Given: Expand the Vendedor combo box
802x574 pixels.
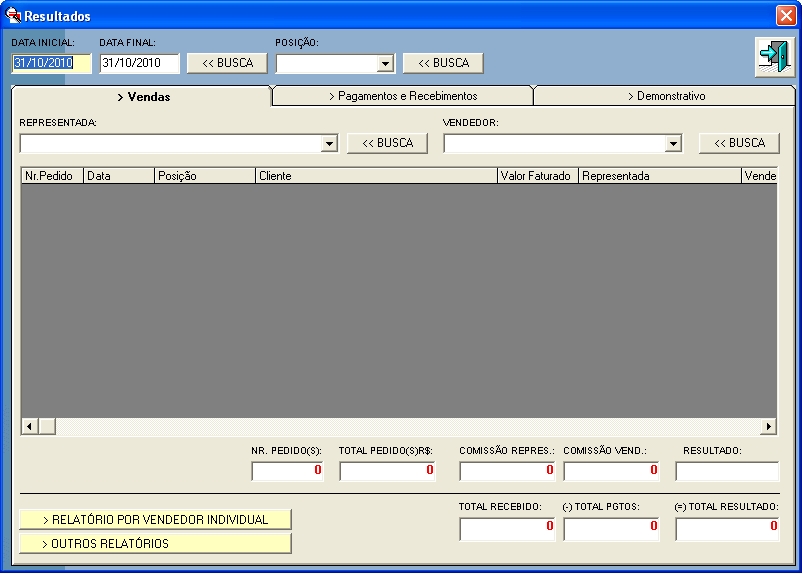Looking at the screenshot, I should (x=673, y=144).
